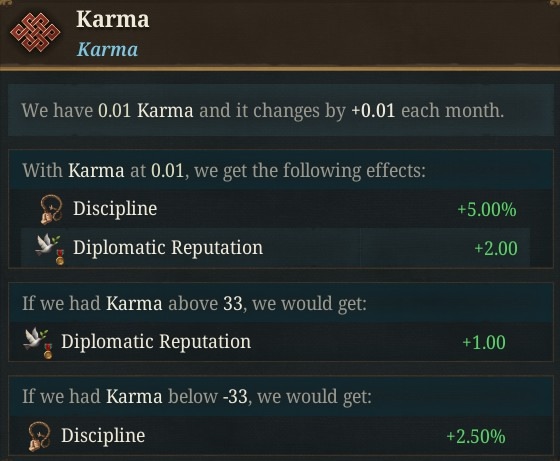Click the +5.00% Discipline value
The image size is (560, 461).
click(x=487, y=210)
